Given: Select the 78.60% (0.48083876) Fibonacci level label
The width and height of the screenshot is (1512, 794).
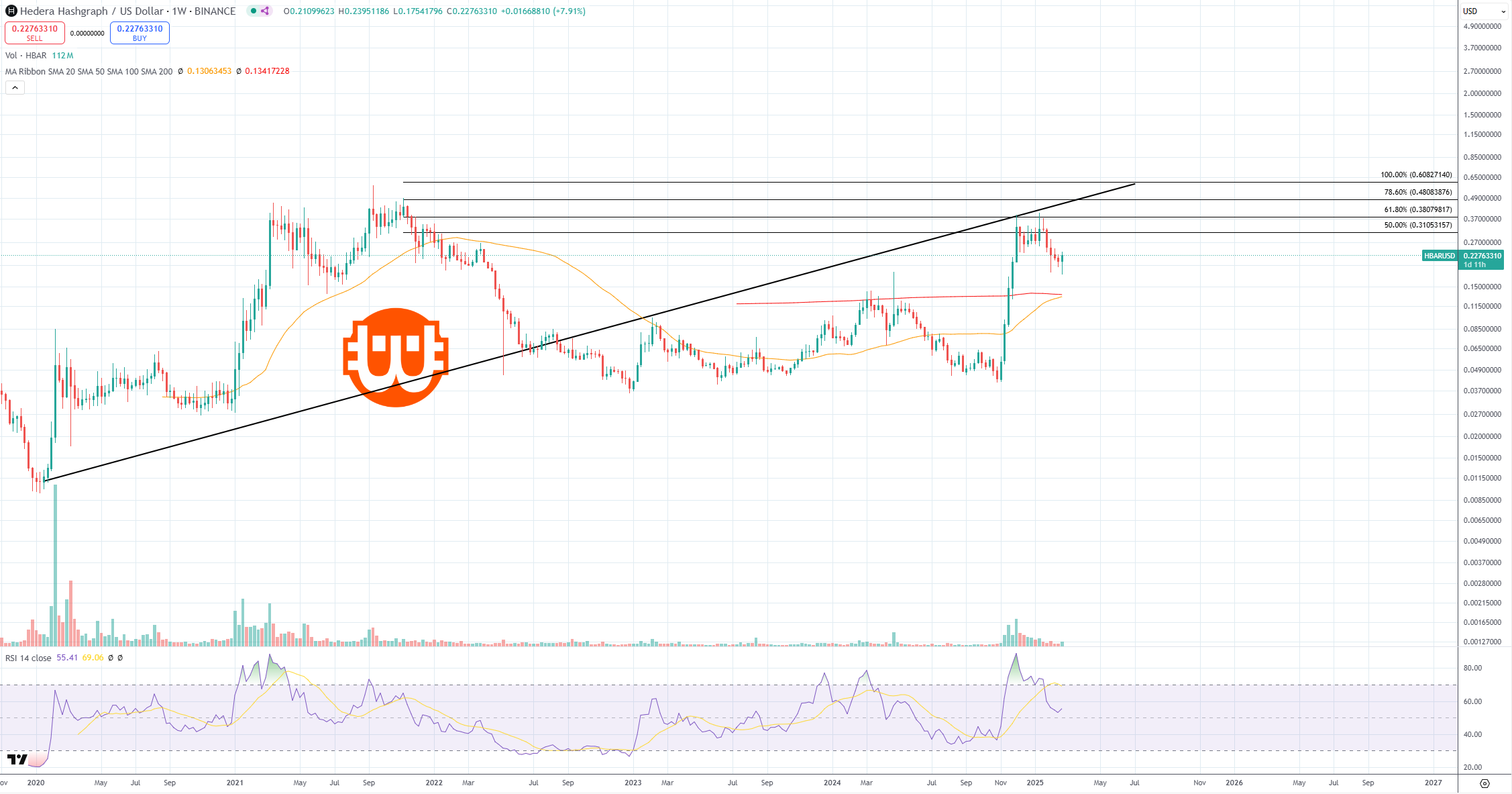Looking at the screenshot, I should (x=1418, y=192).
